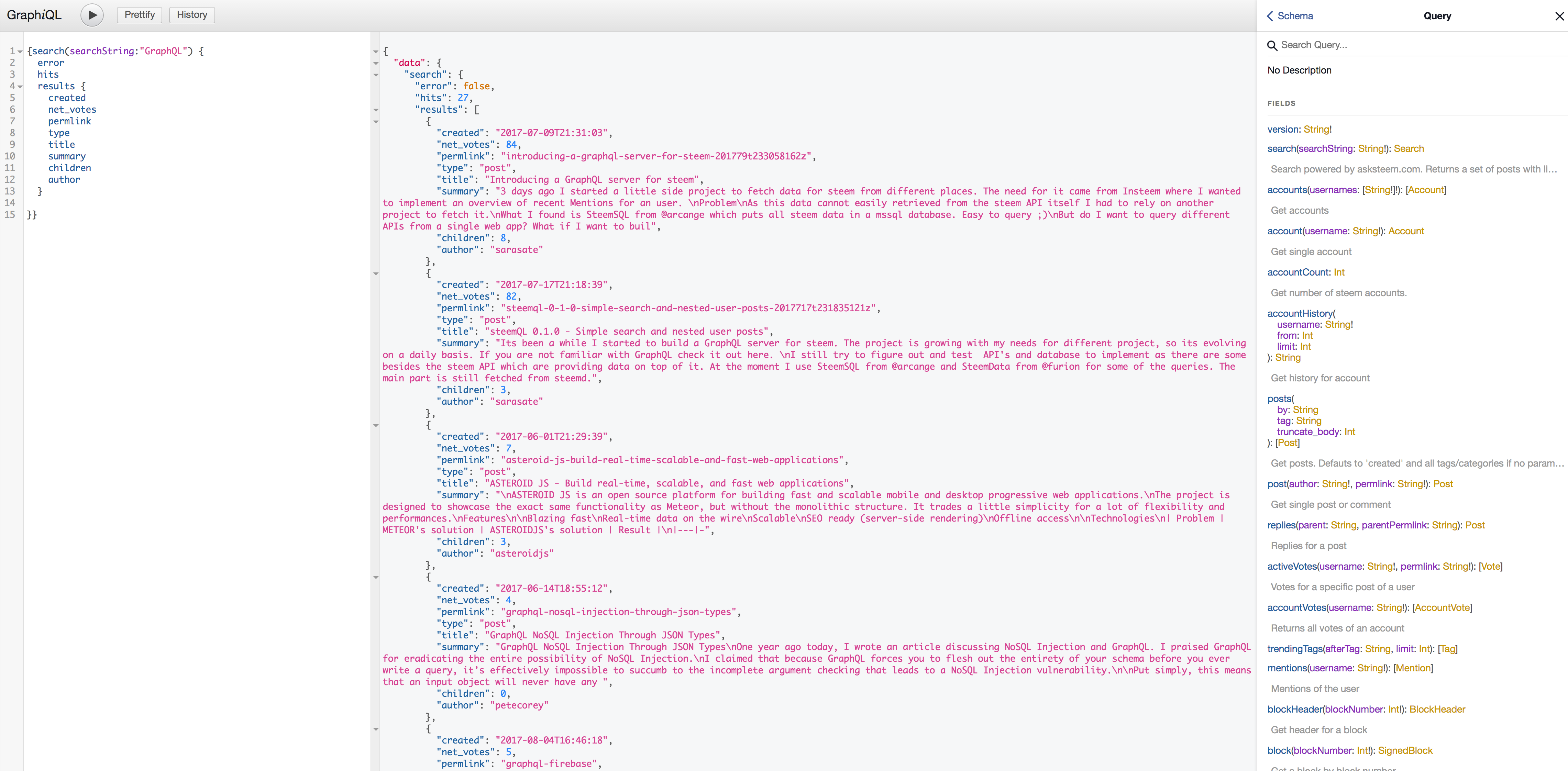Fold the result object created 2017-08-04
The image size is (1568, 771).
pos(376,729)
